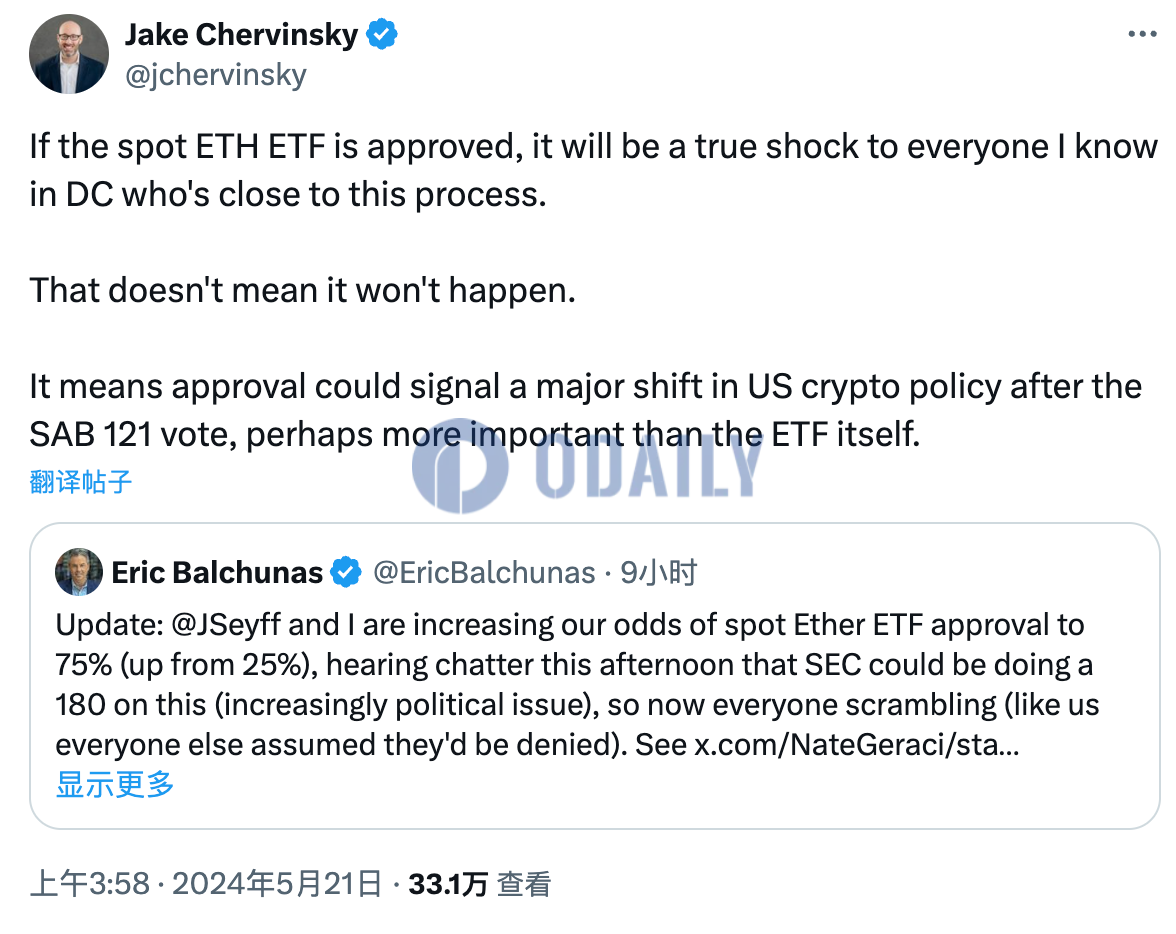
Task: Click the @JSeyff mention
Action: point(226,625)
